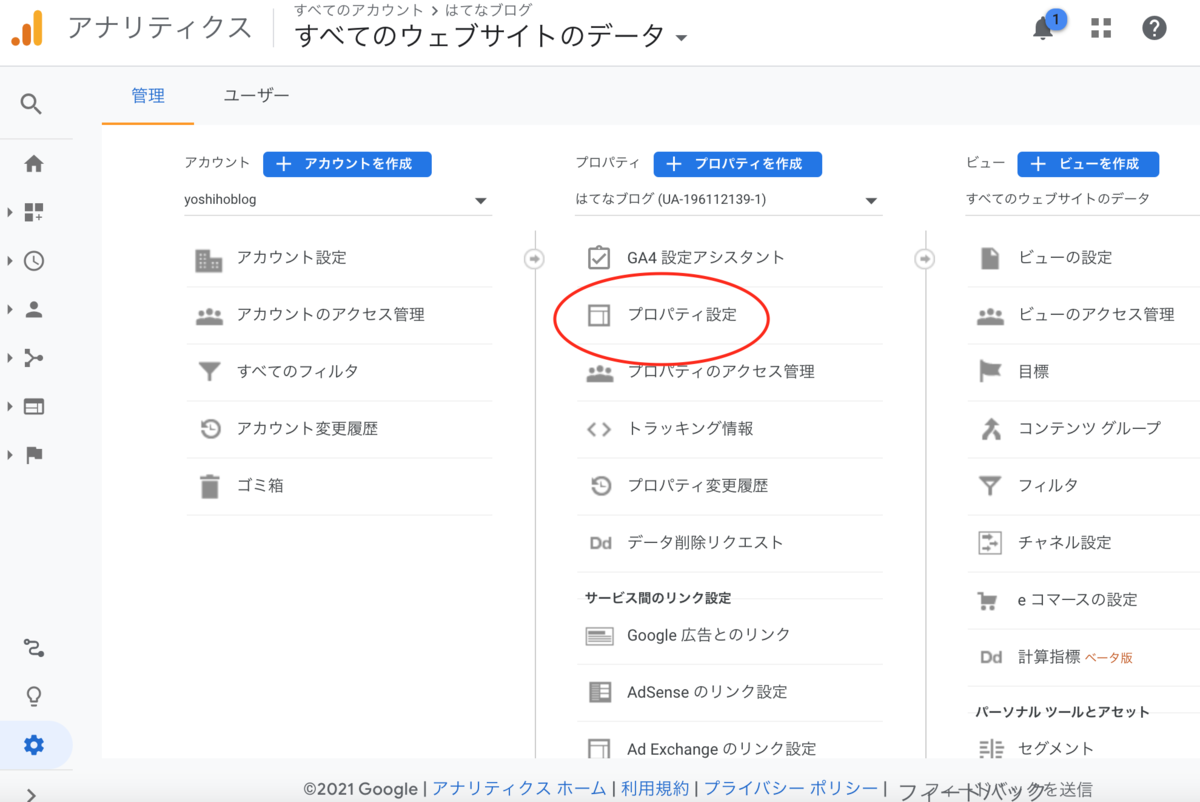Open 利用規約 footer link
Image resolution: width=1200 pixels, height=802 pixels.
(654, 789)
